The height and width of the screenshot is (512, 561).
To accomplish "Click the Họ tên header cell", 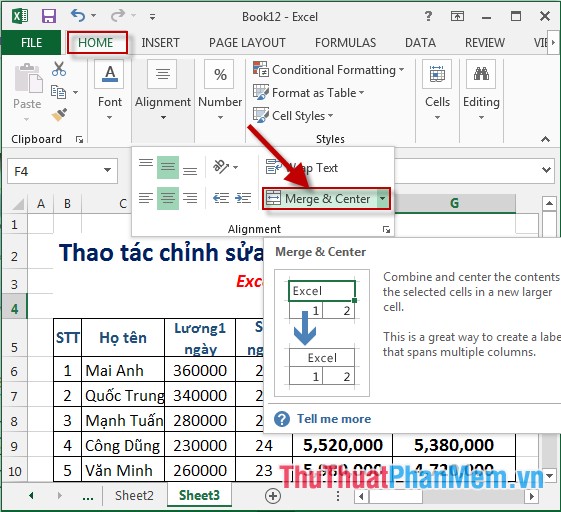I will tap(123, 337).
